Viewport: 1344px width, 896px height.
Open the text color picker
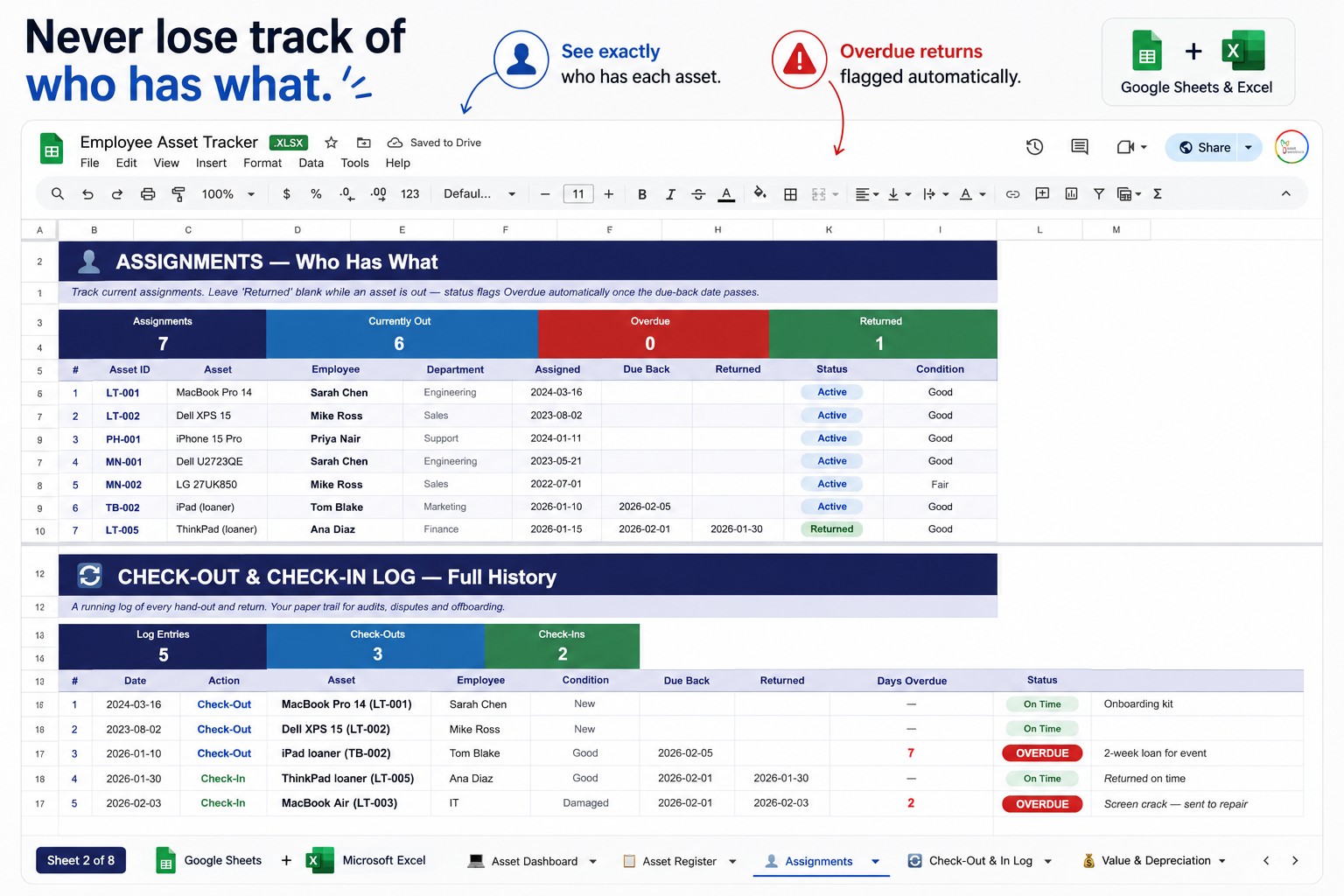point(726,194)
